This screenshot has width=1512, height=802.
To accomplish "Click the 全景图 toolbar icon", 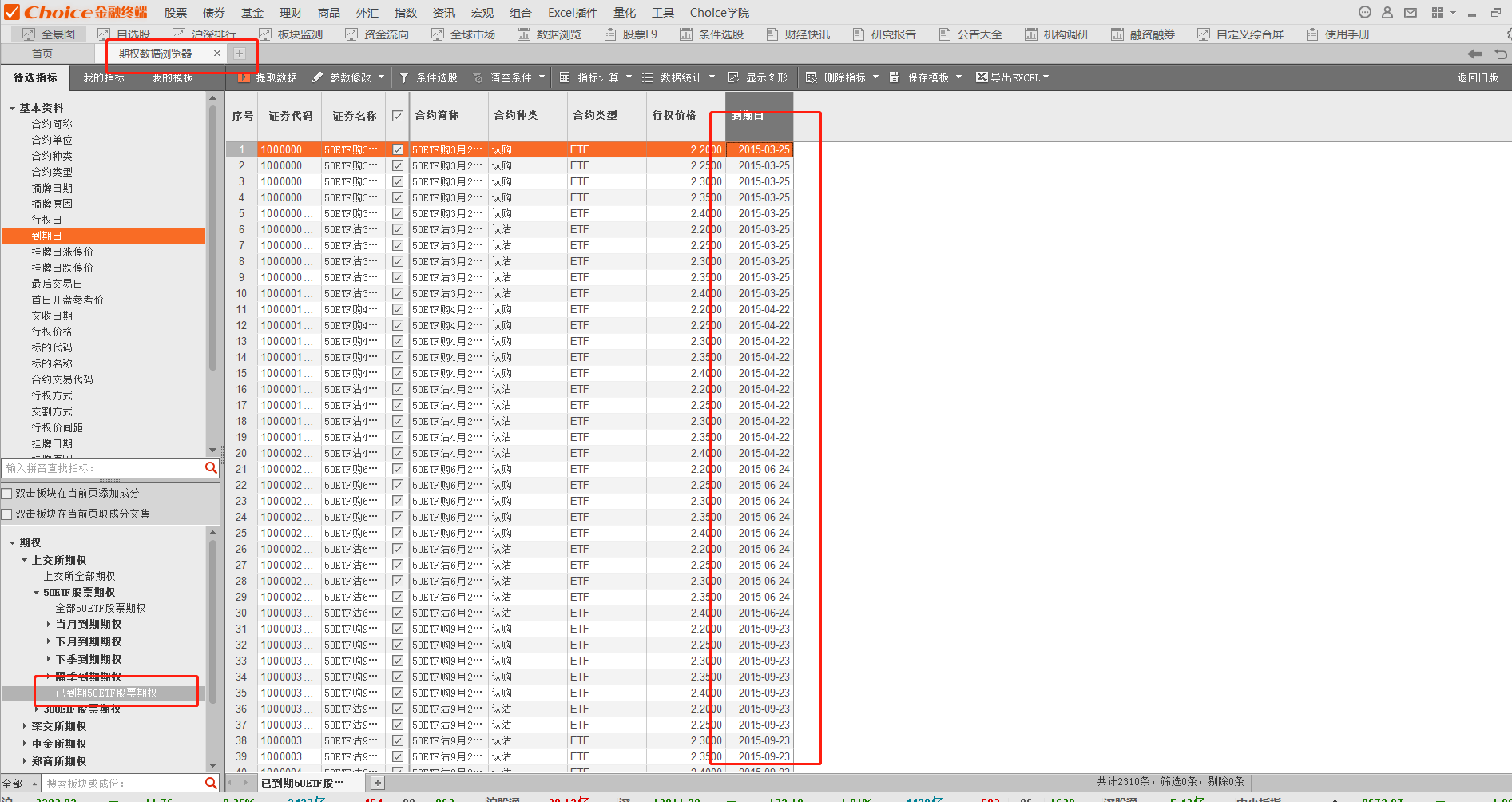I will coord(29,34).
